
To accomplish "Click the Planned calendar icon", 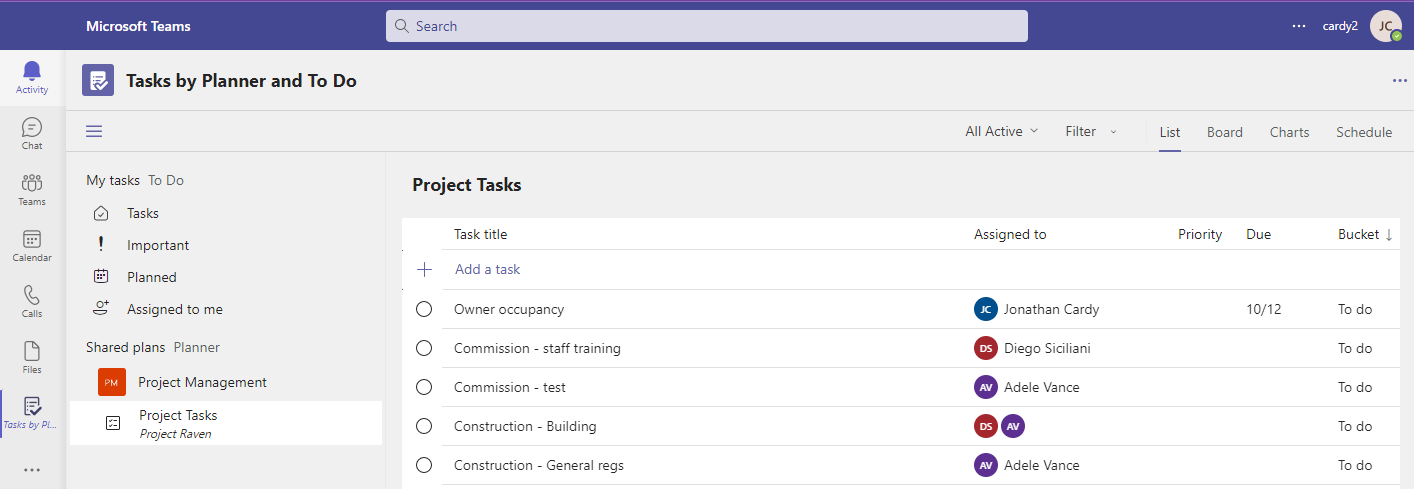I will pyautogui.click(x=101, y=277).
